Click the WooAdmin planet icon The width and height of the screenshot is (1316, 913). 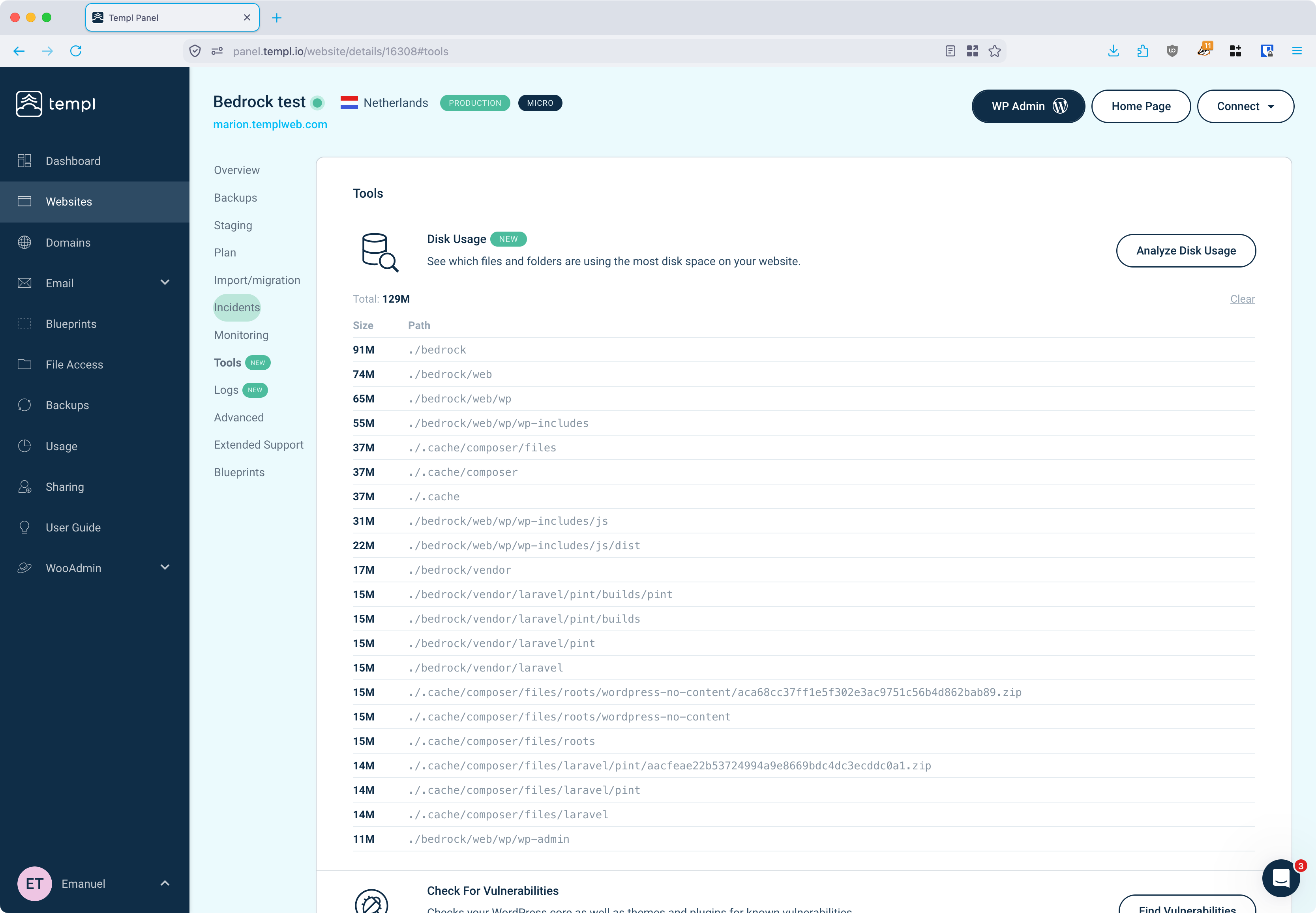(x=24, y=567)
